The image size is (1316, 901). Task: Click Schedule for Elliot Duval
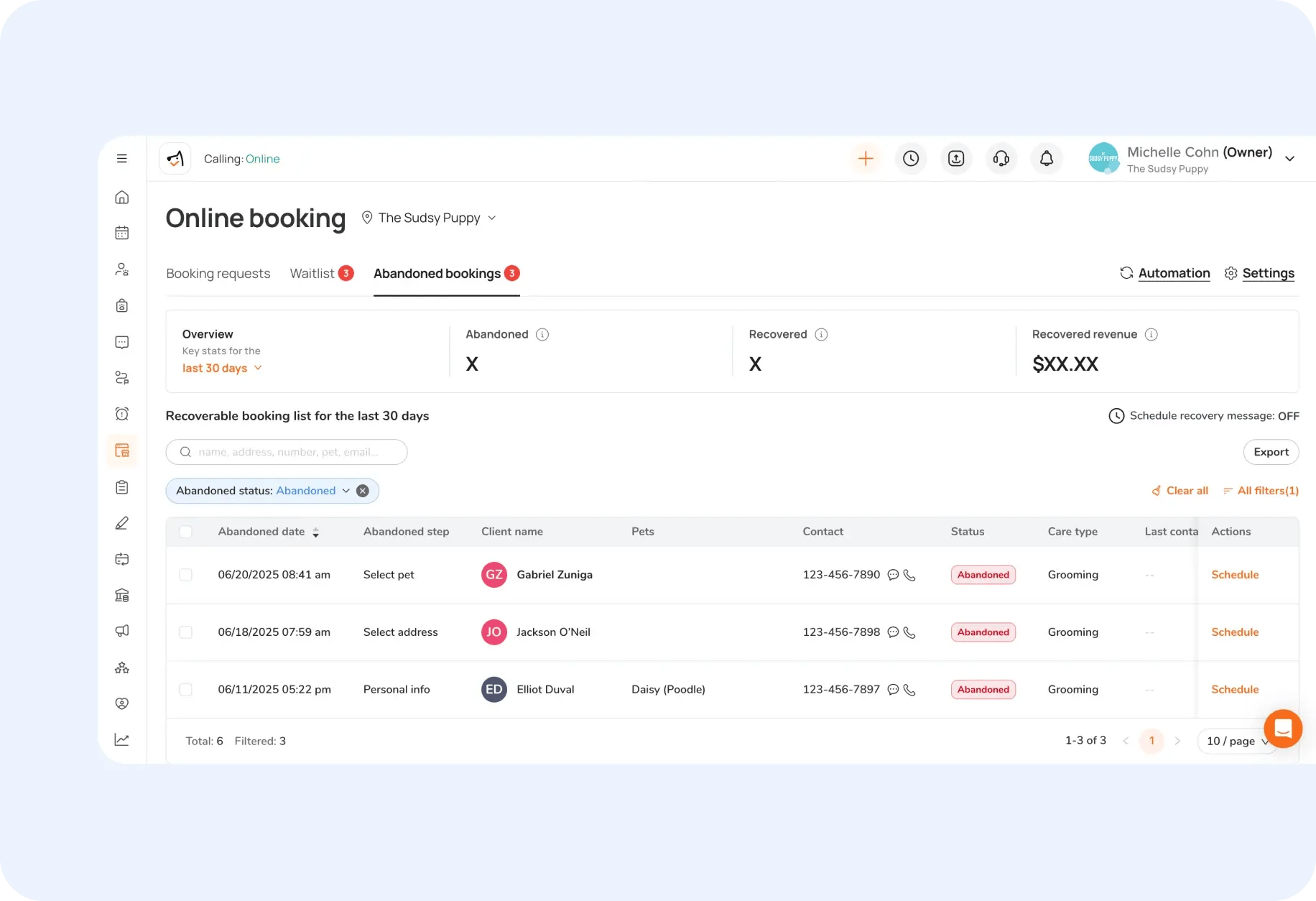1235,690
